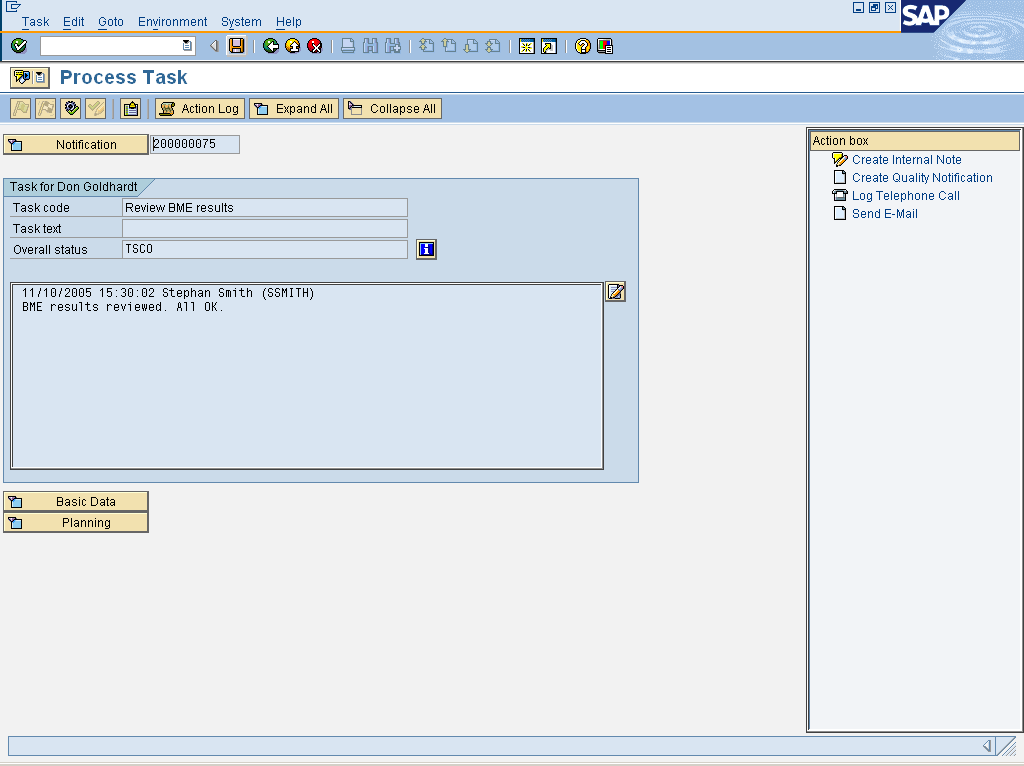Click the Find binoculars icon
The height and width of the screenshot is (766, 1024).
click(370, 46)
